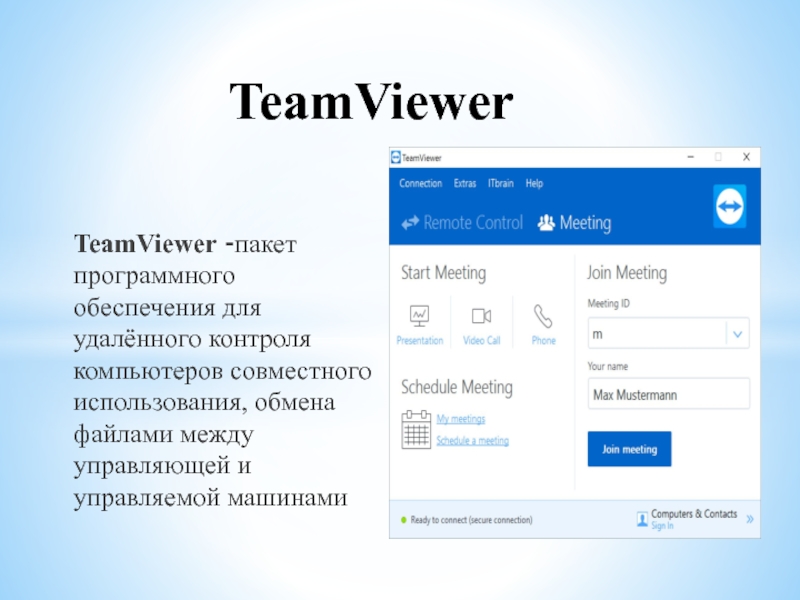The width and height of the screenshot is (800, 600).
Task: Click the TeamViewer title bar icon
Action: click(396, 158)
